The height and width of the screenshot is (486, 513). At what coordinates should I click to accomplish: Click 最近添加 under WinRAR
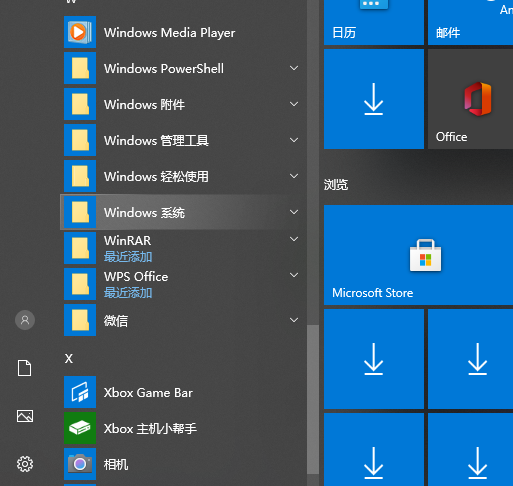click(x=128, y=257)
